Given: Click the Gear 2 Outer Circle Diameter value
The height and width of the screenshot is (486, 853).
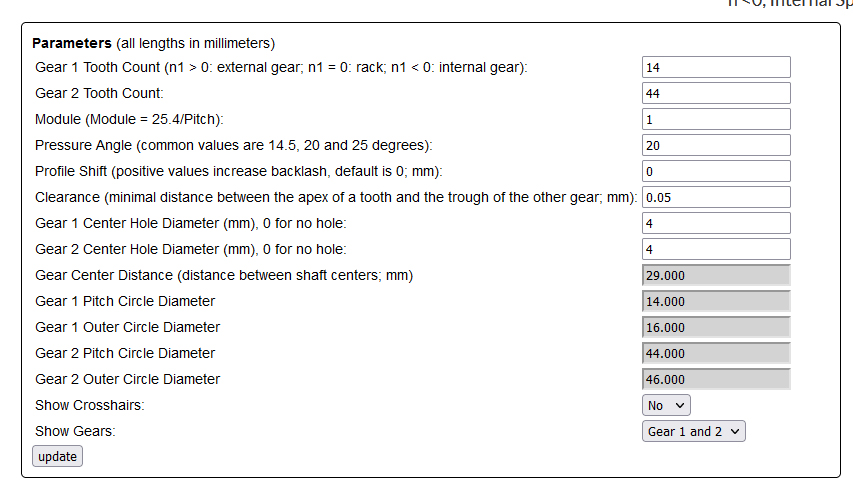Looking at the screenshot, I should [716, 379].
